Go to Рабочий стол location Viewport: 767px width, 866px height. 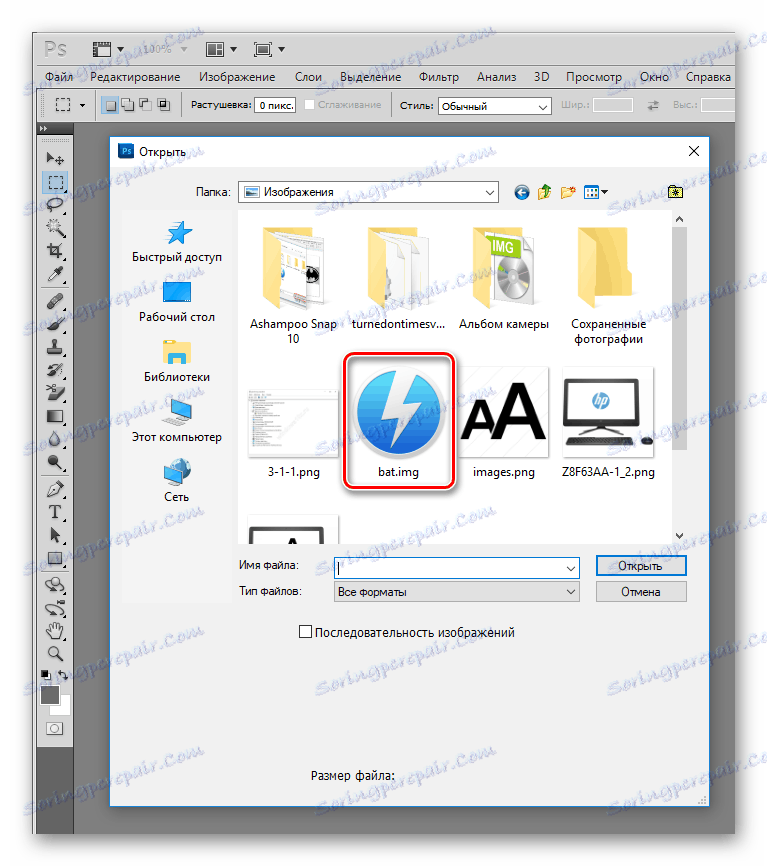(x=177, y=302)
